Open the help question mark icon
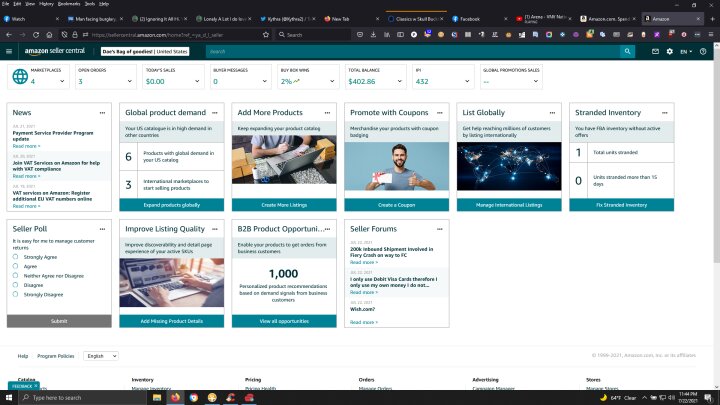The image size is (720, 405). pos(703,51)
